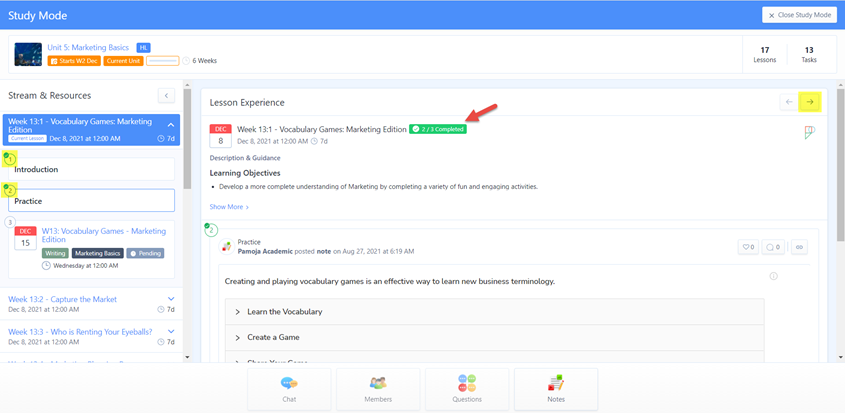This screenshot has width=845, height=413.
Task: Click Show More link
Action: [229, 206]
